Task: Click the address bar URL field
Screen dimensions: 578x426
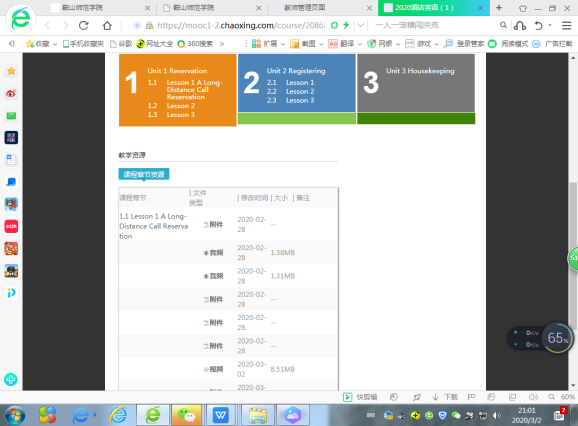Action: (x=241, y=25)
